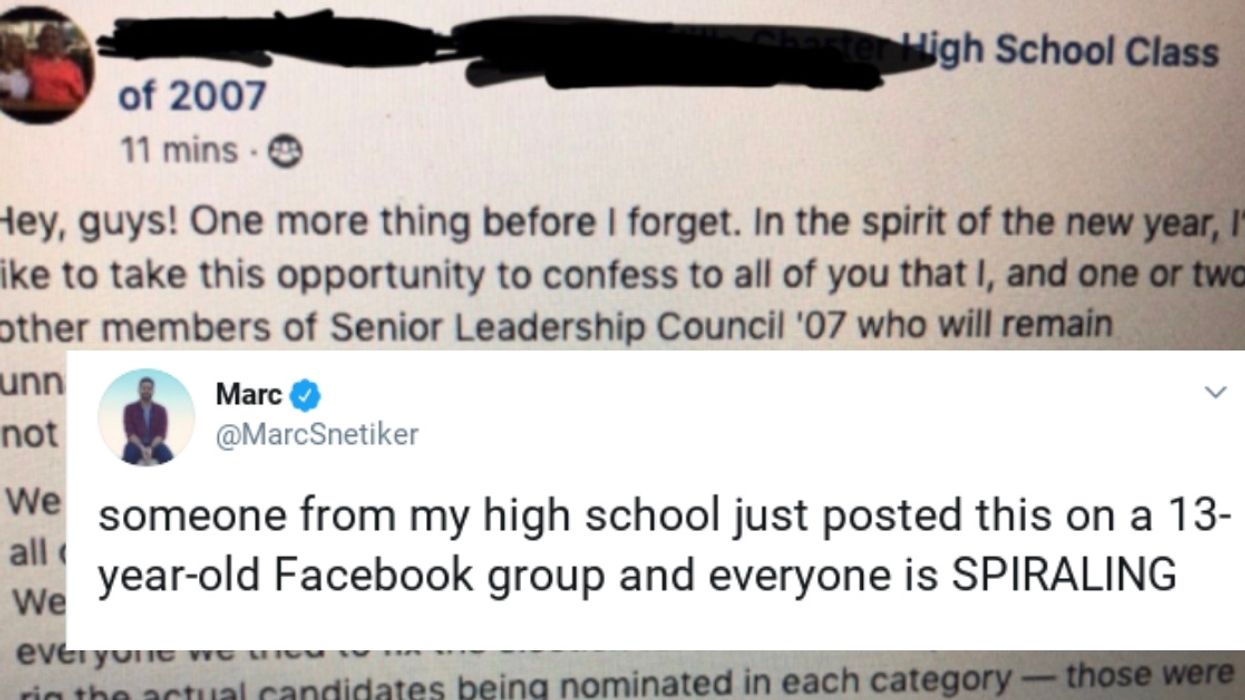The height and width of the screenshot is (700, 1245).
Task: Click the "of 2007" group title text
Action: 192,98
